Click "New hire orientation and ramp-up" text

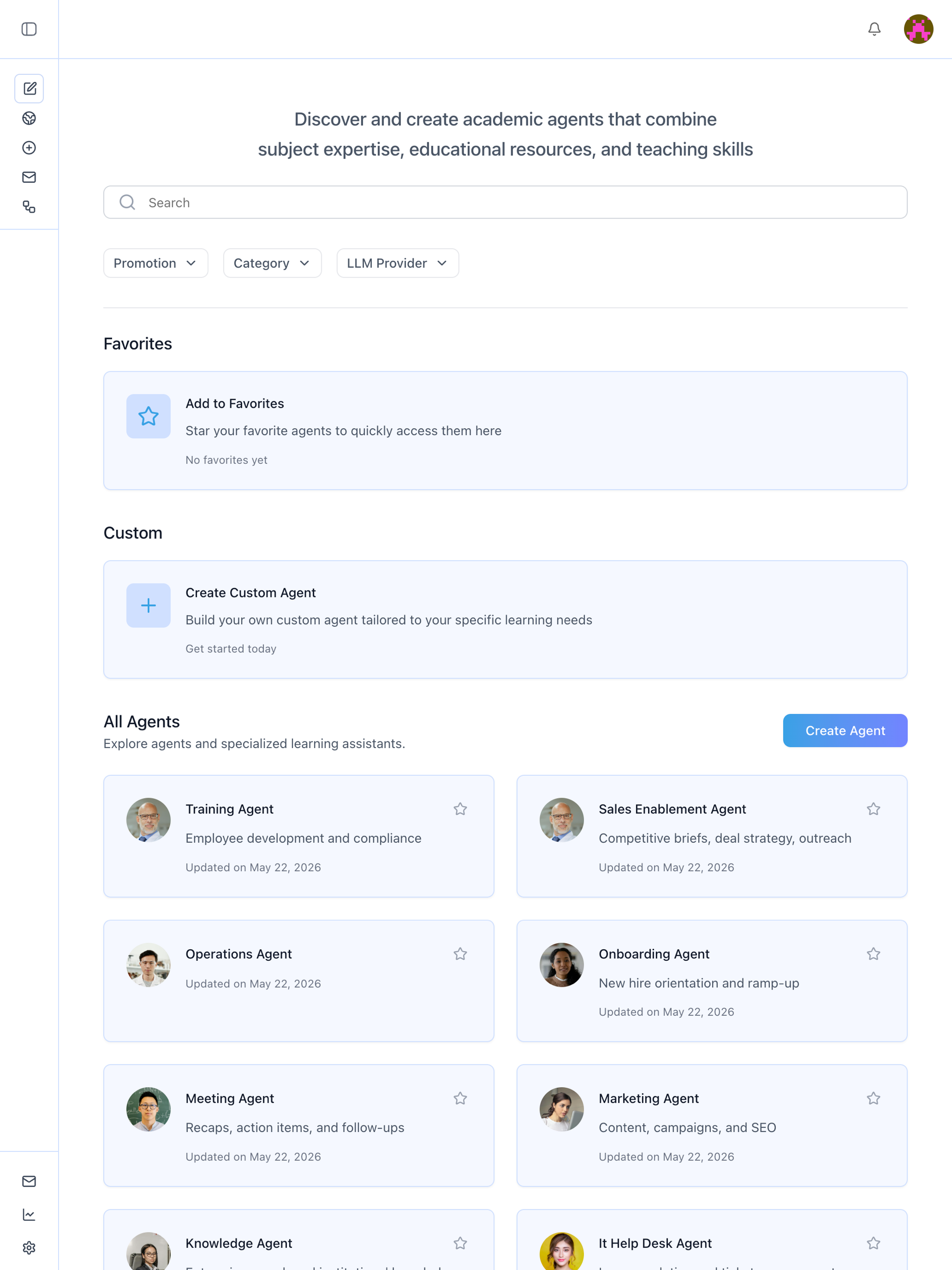699,983
